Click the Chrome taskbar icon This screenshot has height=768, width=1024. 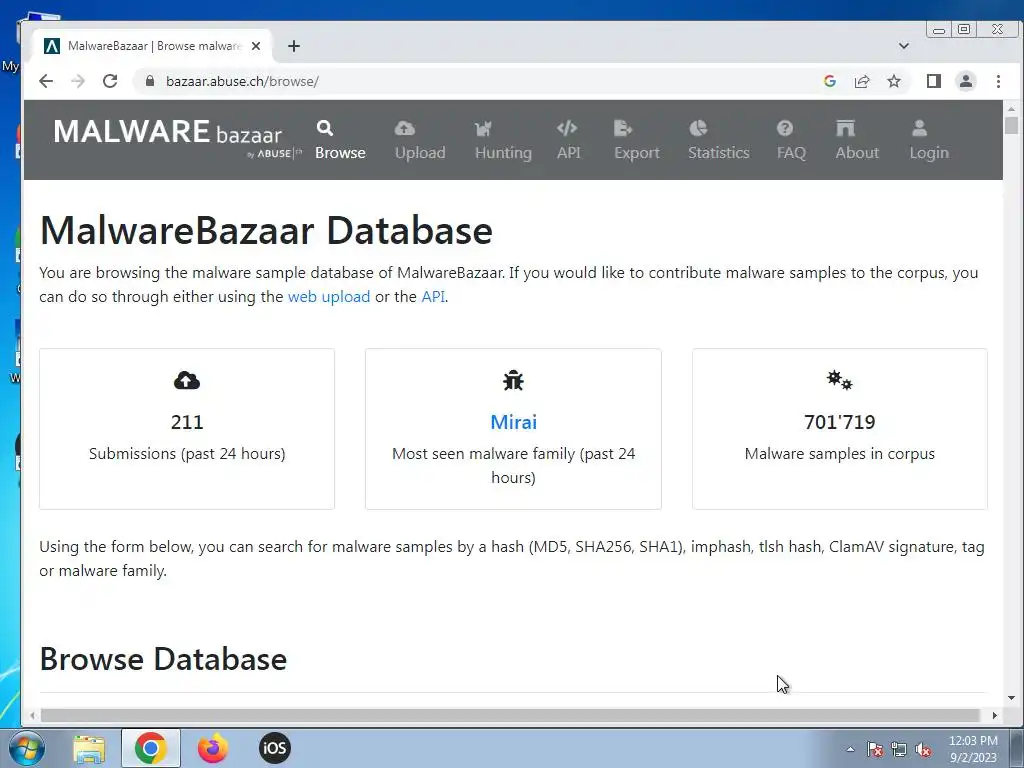pyautogui.click(x=151, y=748)
